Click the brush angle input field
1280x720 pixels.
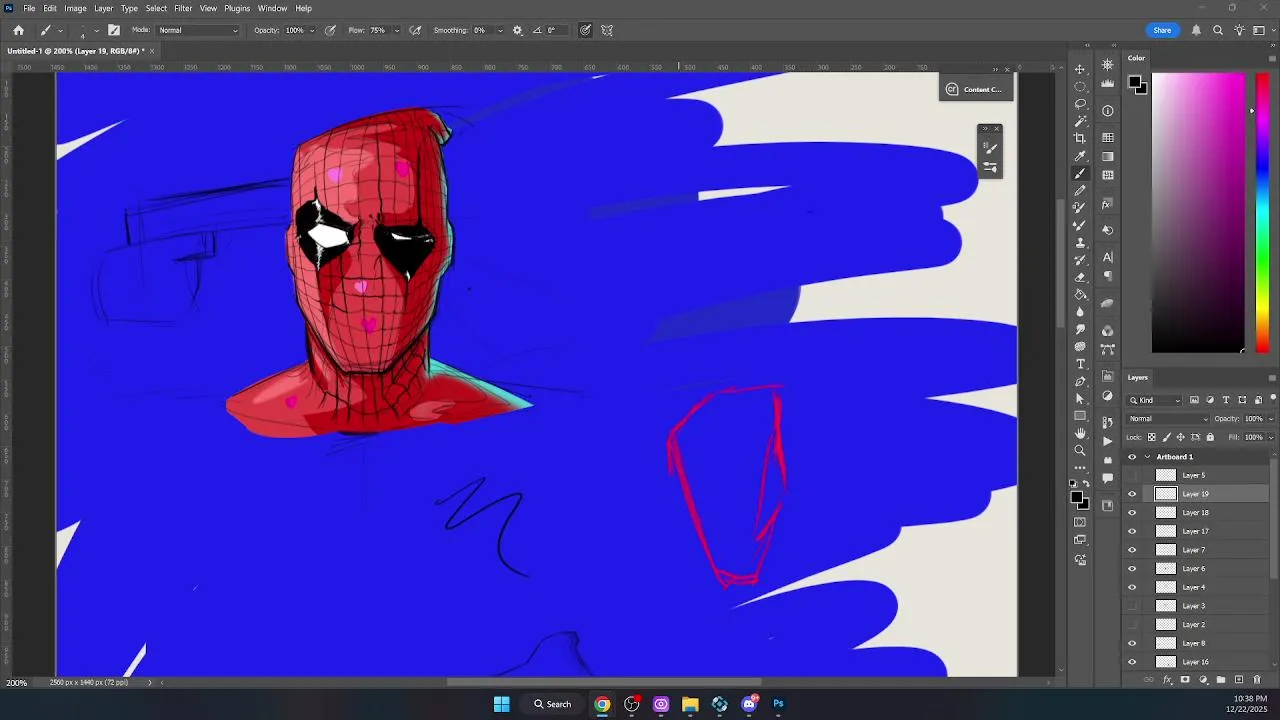[x=558, y=30]
